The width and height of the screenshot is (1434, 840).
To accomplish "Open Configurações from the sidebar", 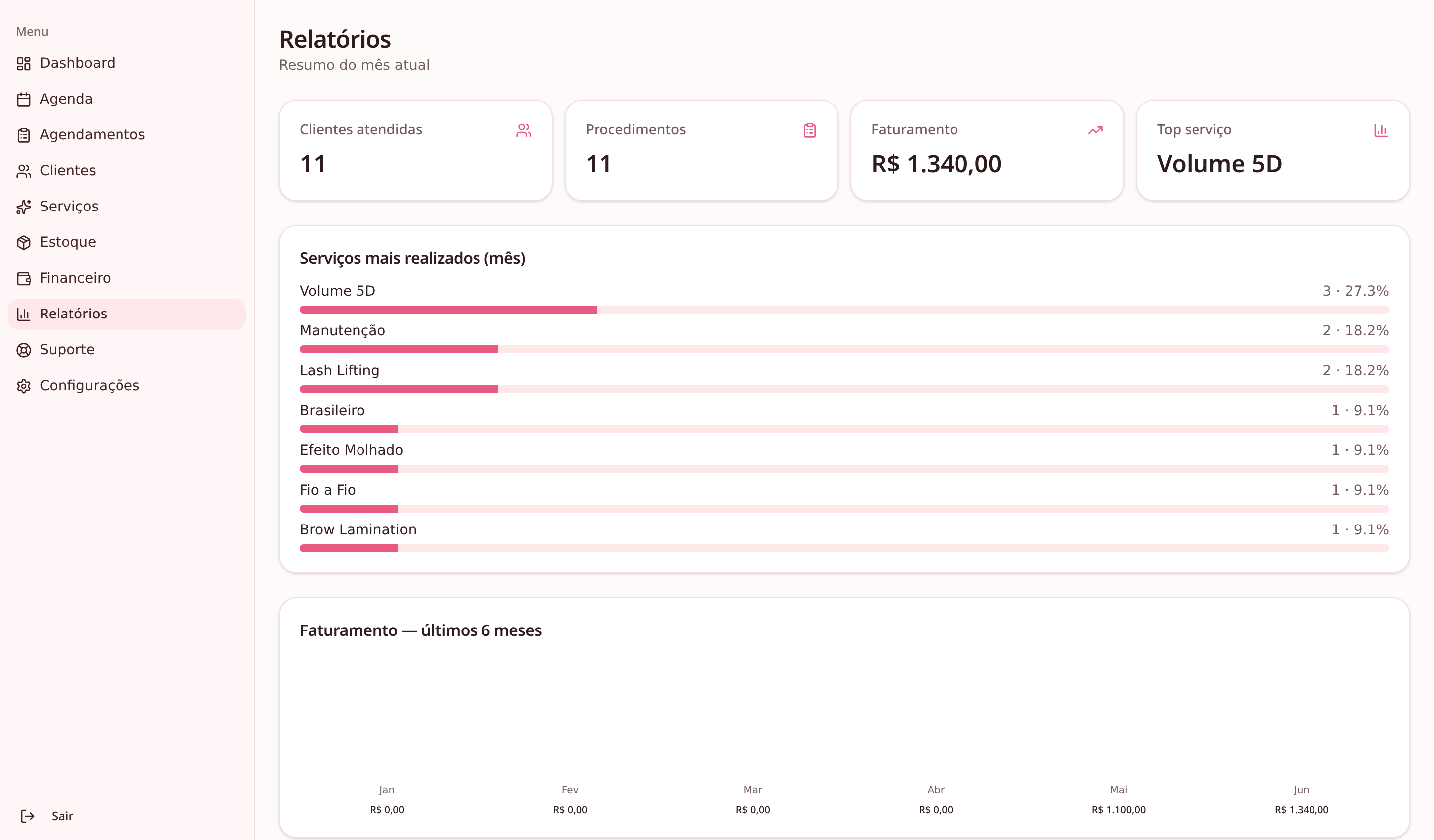I will (x=127, y=386).
